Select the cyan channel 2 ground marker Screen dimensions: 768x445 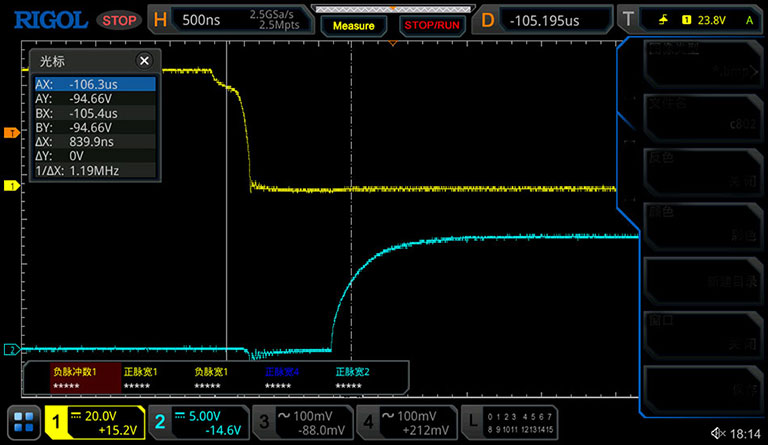[x=11, y=349]
